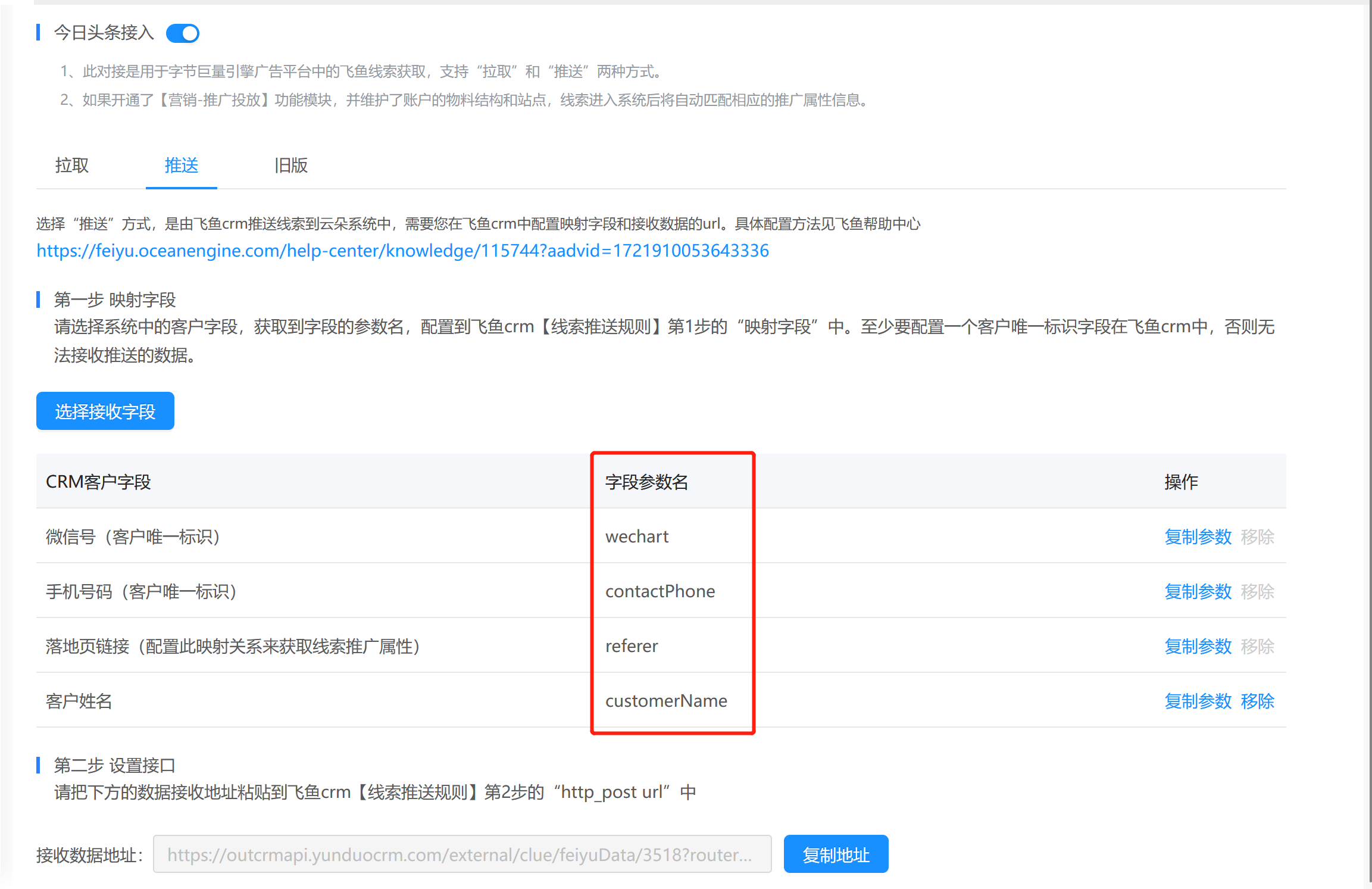Click the 字段参数名 column header
This screenshot has width=1372, height=889.
click(646, 482)
